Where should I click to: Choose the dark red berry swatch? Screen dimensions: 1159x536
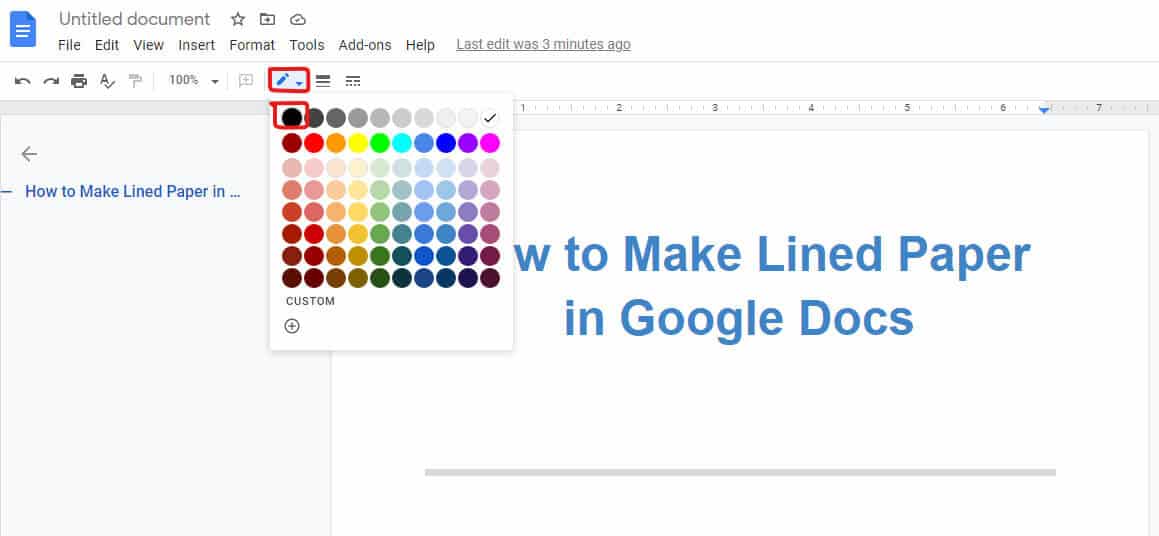click(292, 143)
